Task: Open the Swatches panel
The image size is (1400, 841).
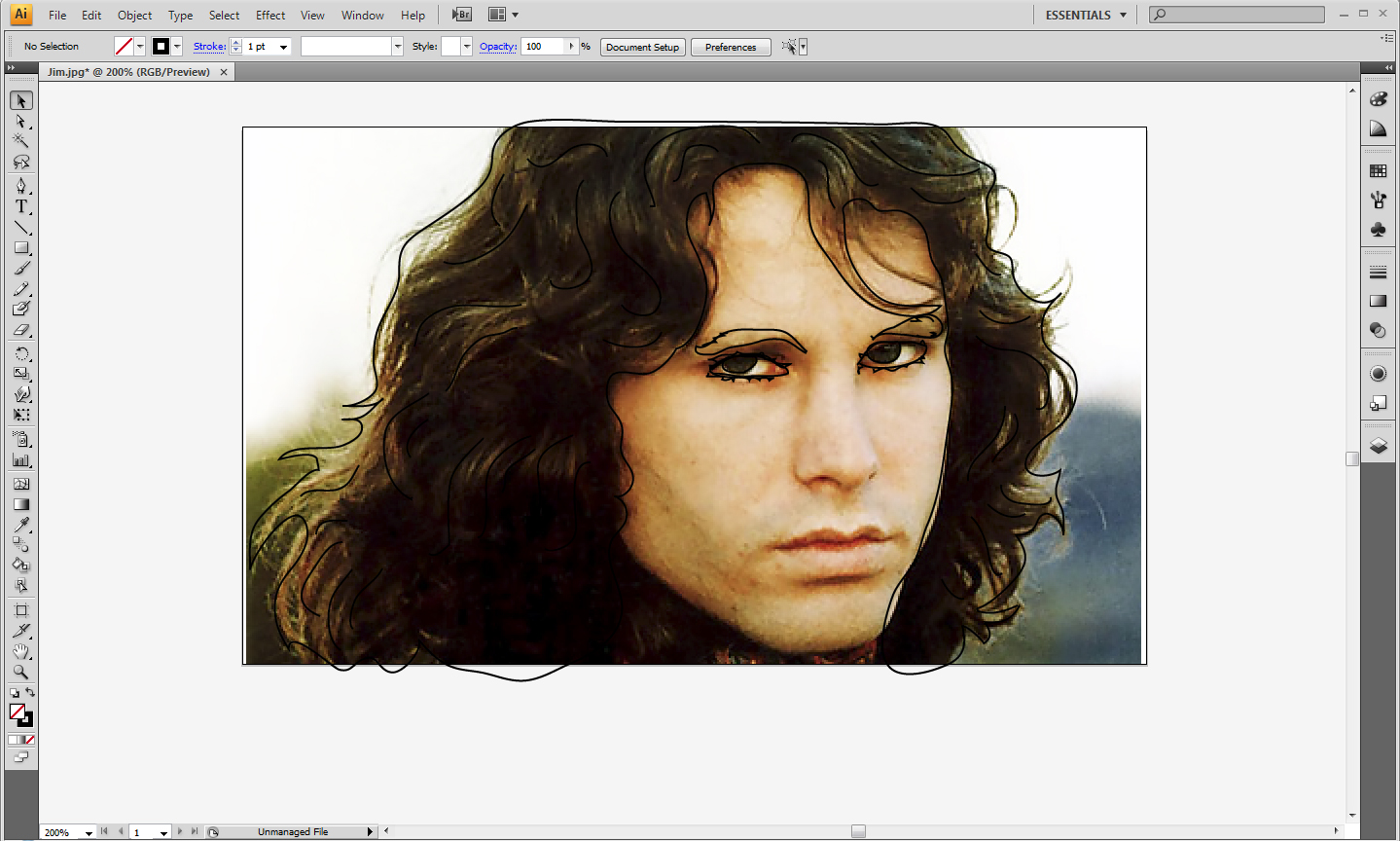Action: tap(1378, 171)
